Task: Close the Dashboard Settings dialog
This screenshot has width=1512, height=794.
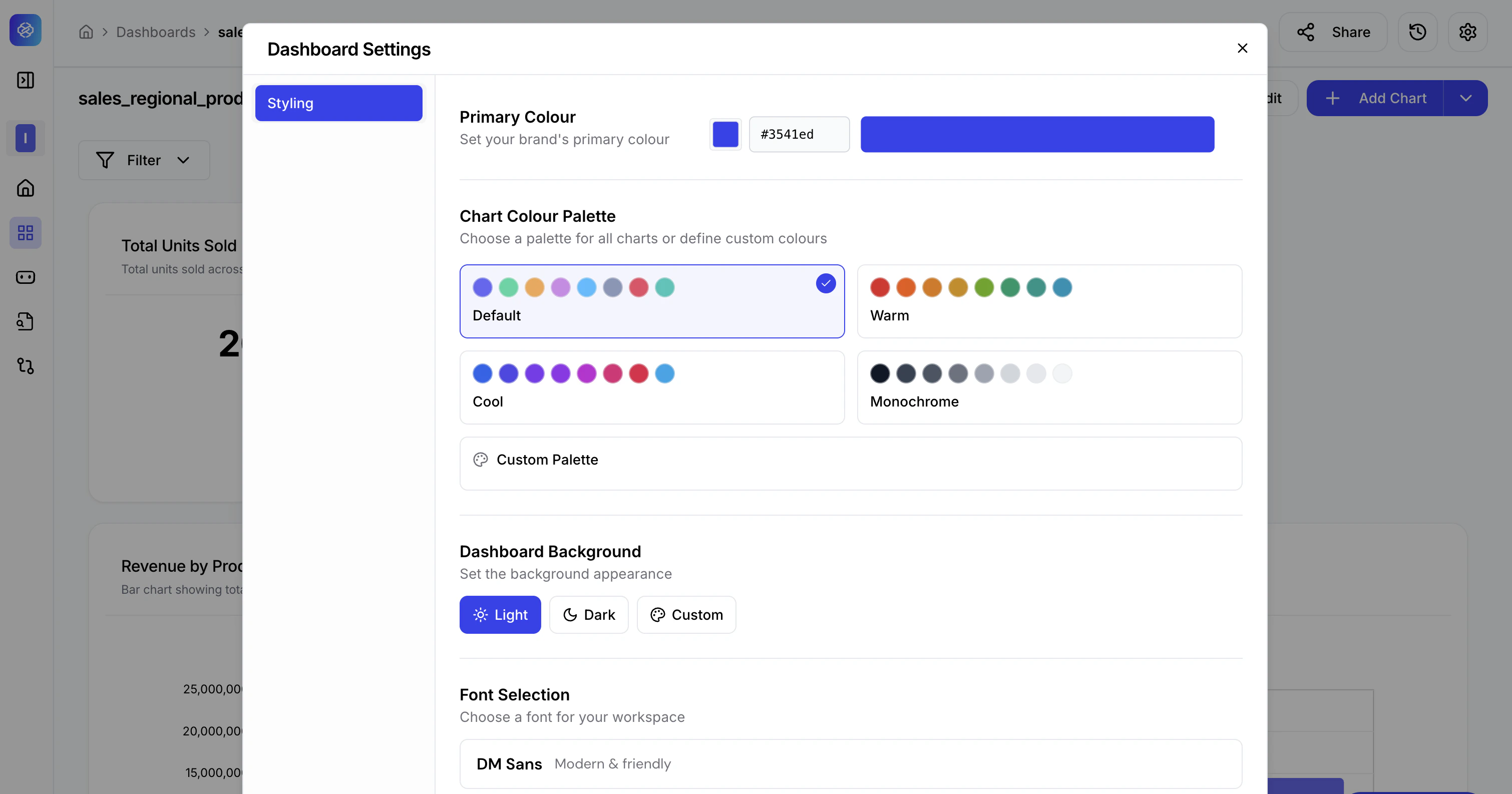Action: [1242, 48]
